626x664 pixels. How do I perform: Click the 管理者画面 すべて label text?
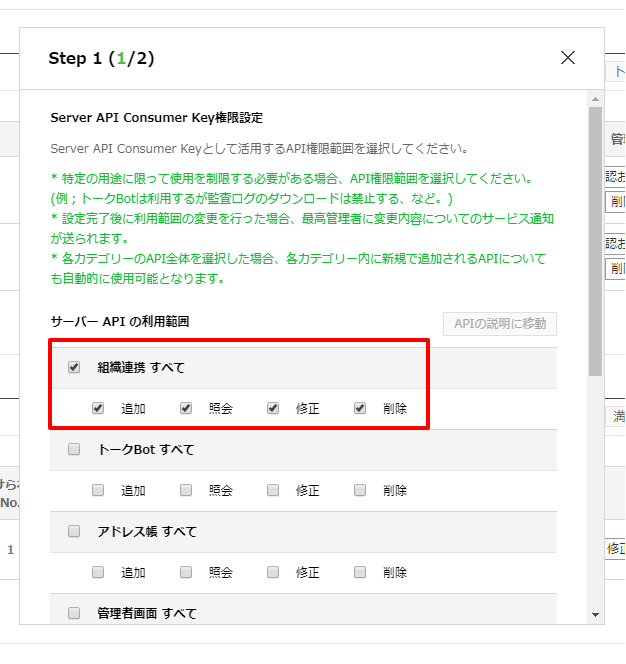147,613
